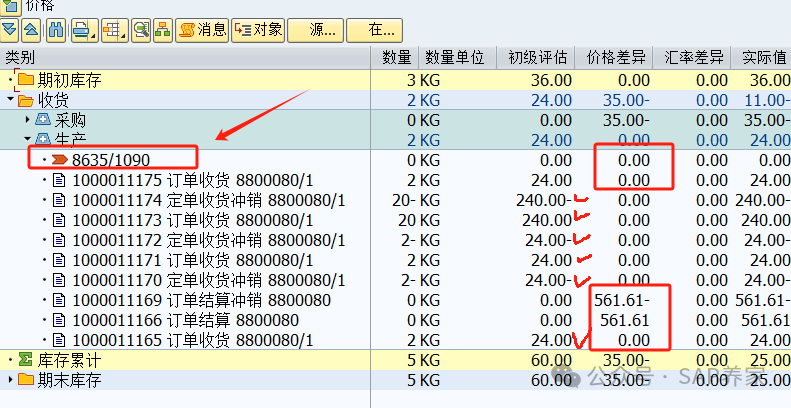791x408 pixels.
Task: Click the document icon of row 1000011169
Action: [60, 300]
